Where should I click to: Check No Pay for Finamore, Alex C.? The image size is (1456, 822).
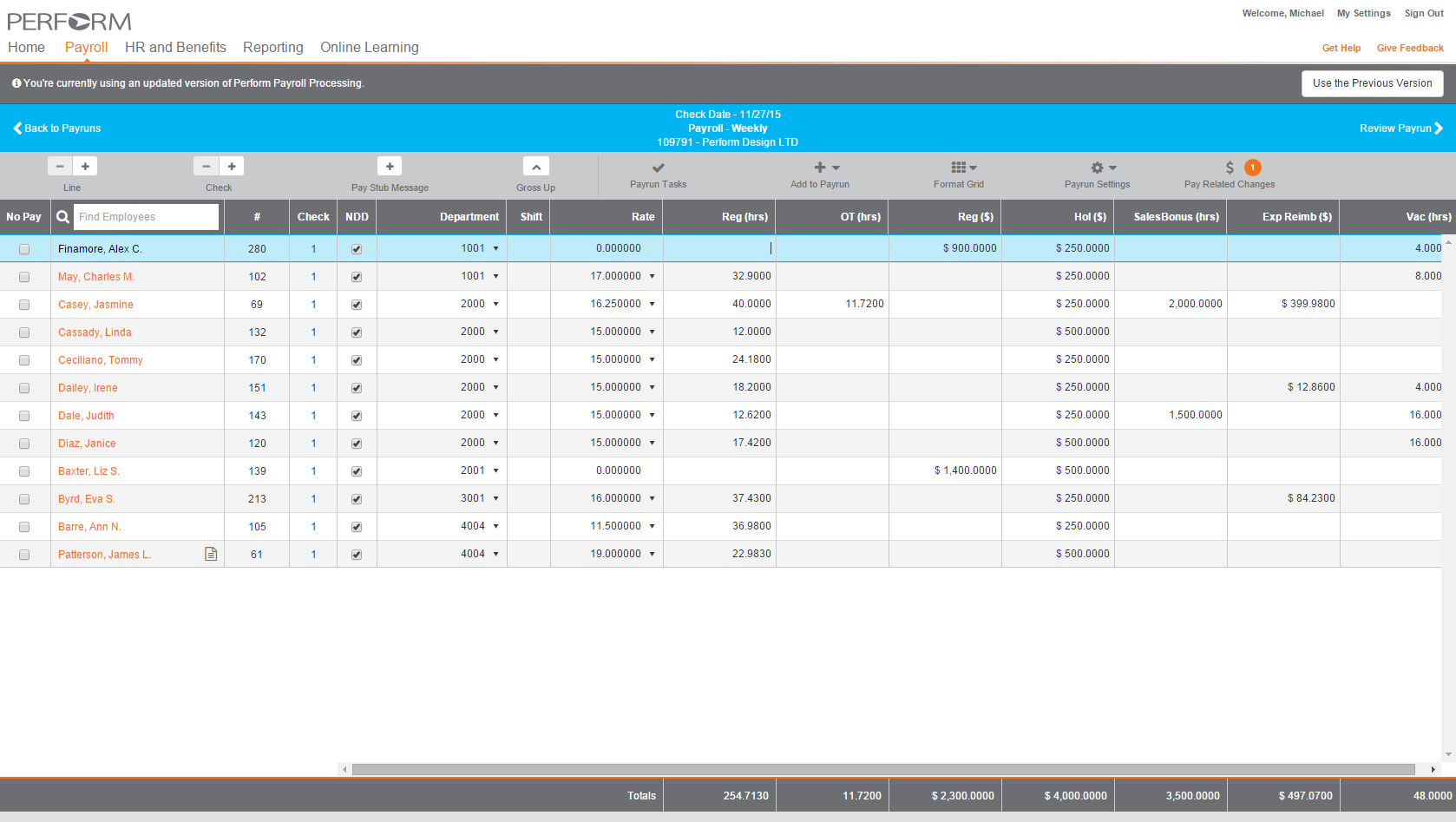(x=24, y=249)
